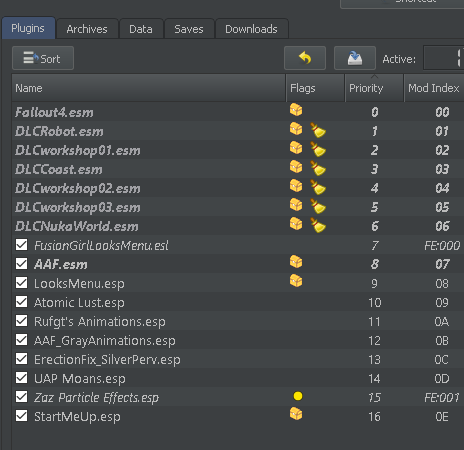The width and height of the screenshot is (464, 450).
Task: Click the archive box icon for DLCworkshop01.esm
Action: [296, 148]
